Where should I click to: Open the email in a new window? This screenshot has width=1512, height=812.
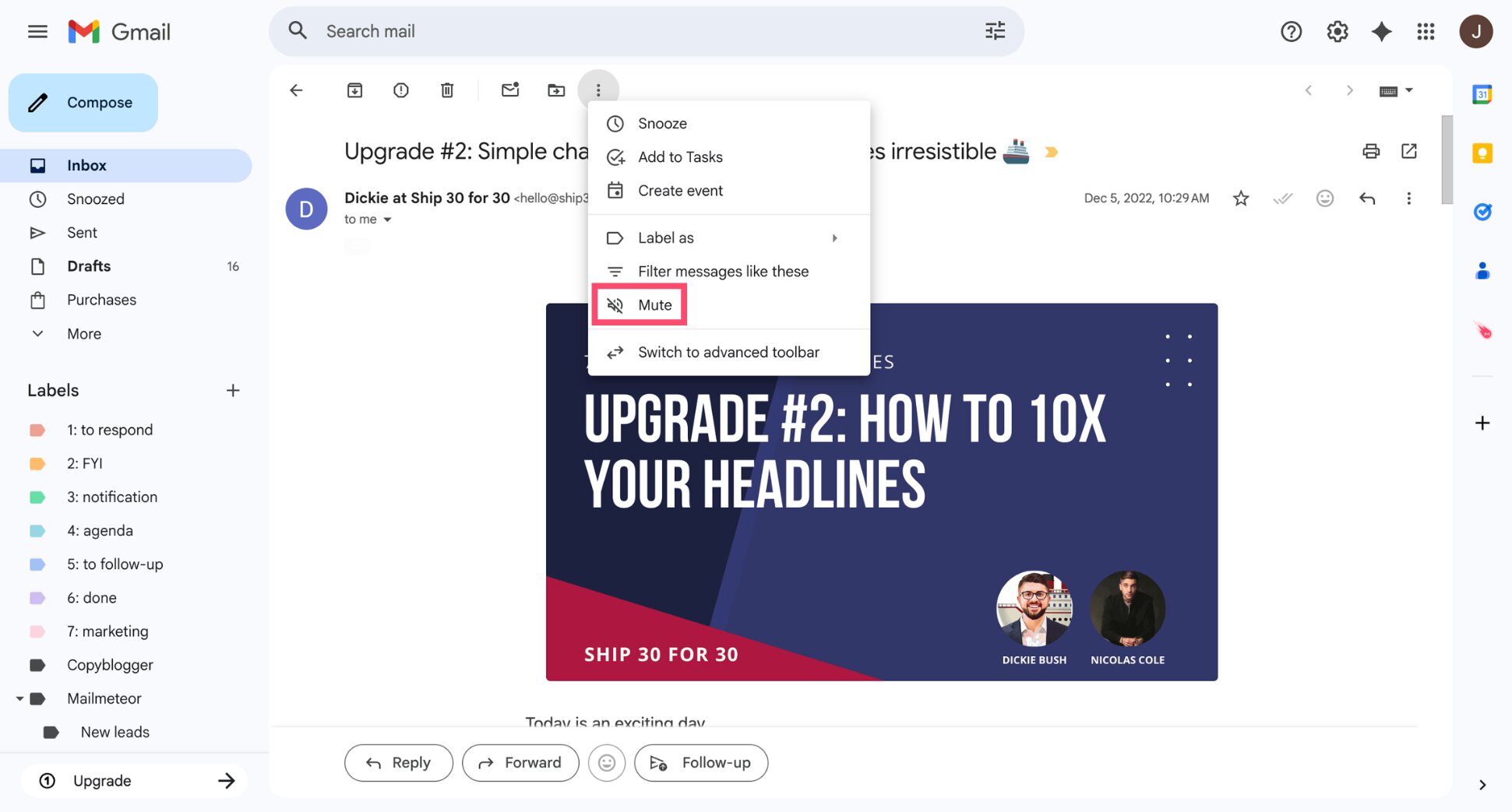click(x=1409, y=151)
